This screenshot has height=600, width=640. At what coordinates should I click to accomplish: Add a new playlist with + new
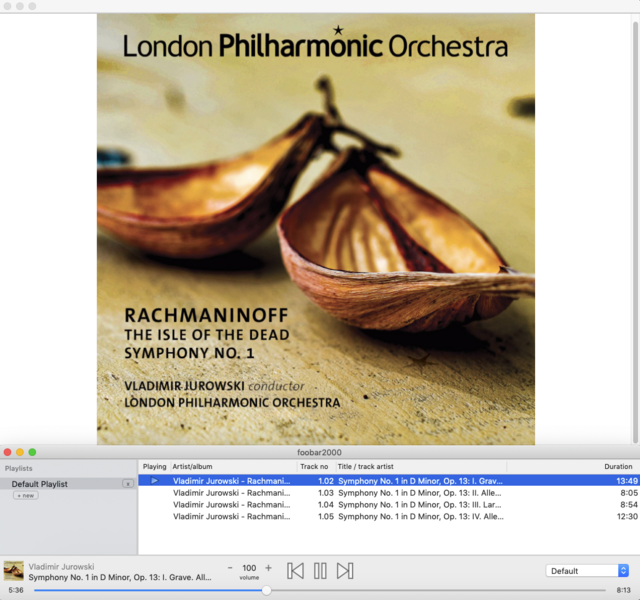(25, 495)
